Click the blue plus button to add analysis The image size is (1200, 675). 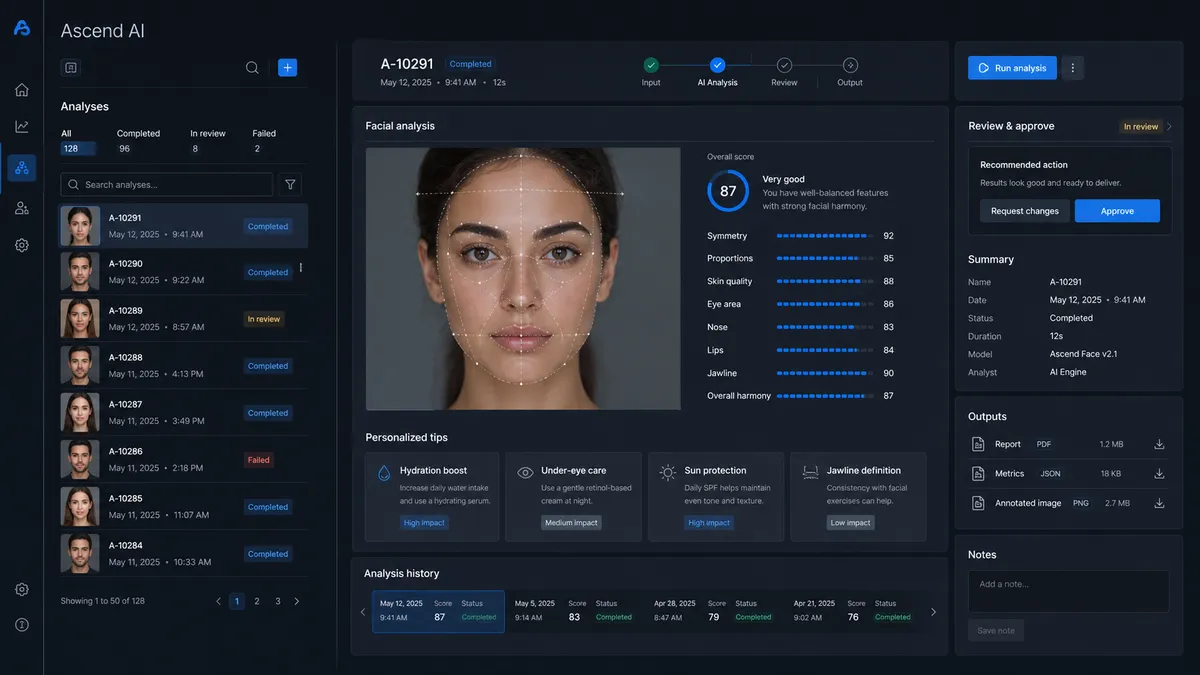pos(287,68)
